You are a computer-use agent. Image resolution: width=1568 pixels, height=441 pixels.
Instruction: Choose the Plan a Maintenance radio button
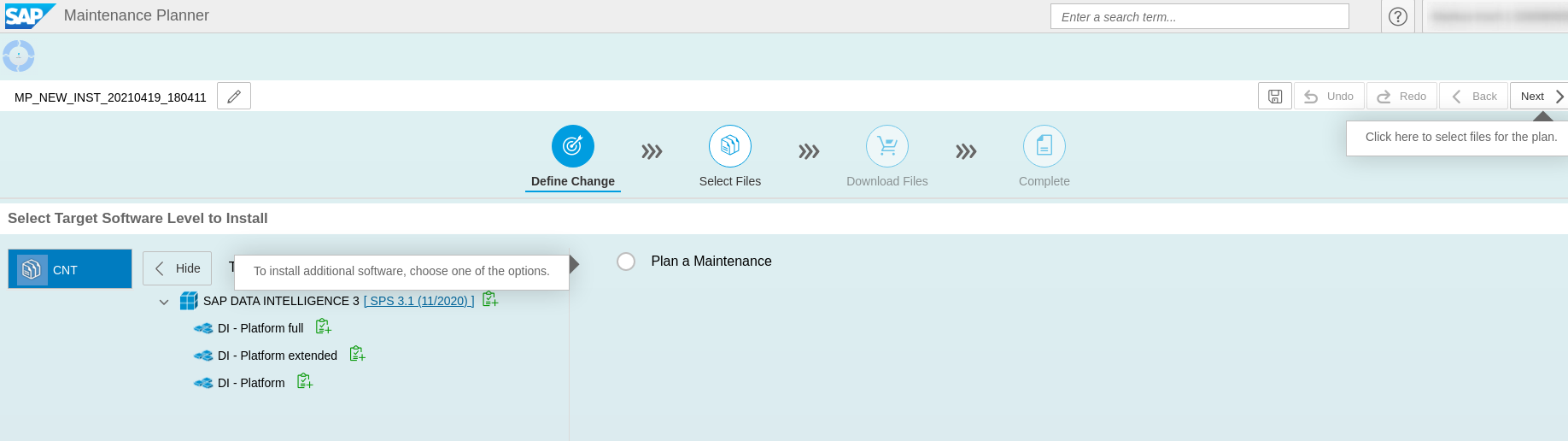tap(626, 262)
